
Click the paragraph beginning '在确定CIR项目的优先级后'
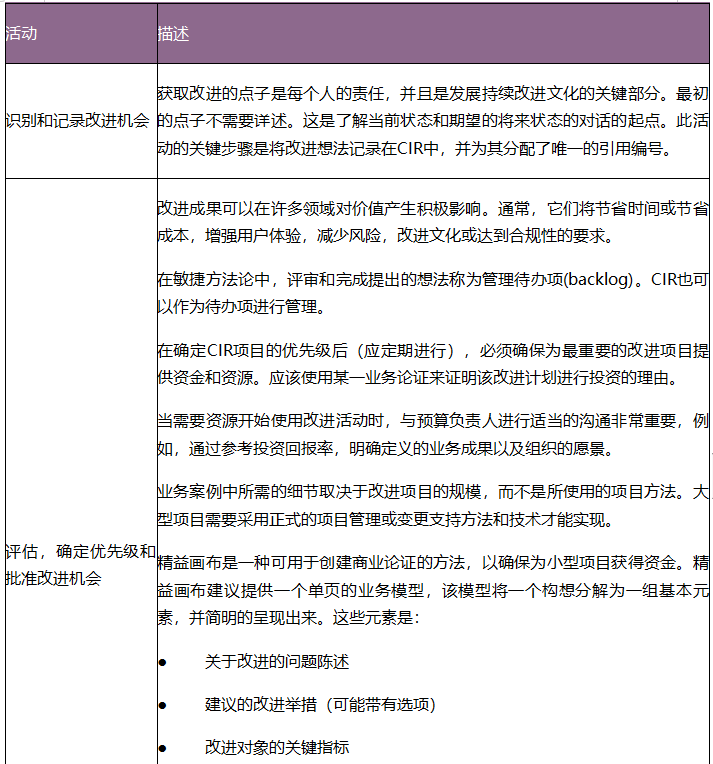pos(432,364)
